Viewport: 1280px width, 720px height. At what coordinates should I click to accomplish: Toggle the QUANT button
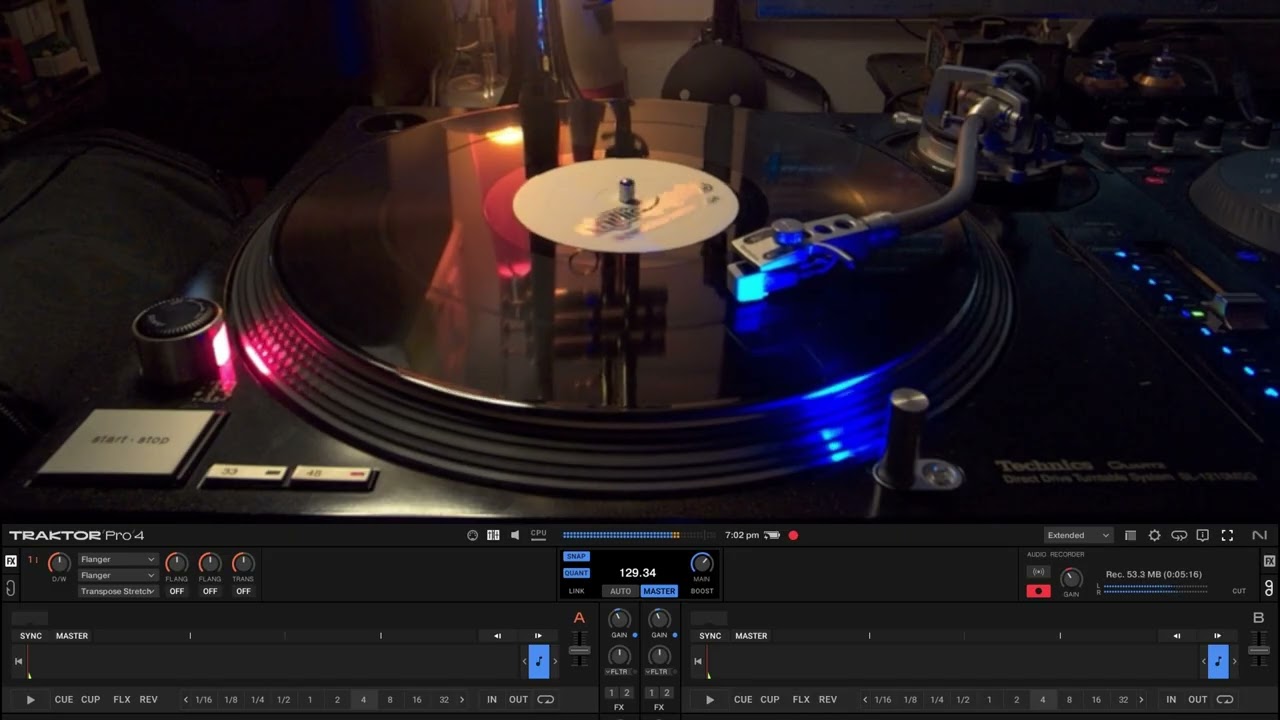click(576, 573)
